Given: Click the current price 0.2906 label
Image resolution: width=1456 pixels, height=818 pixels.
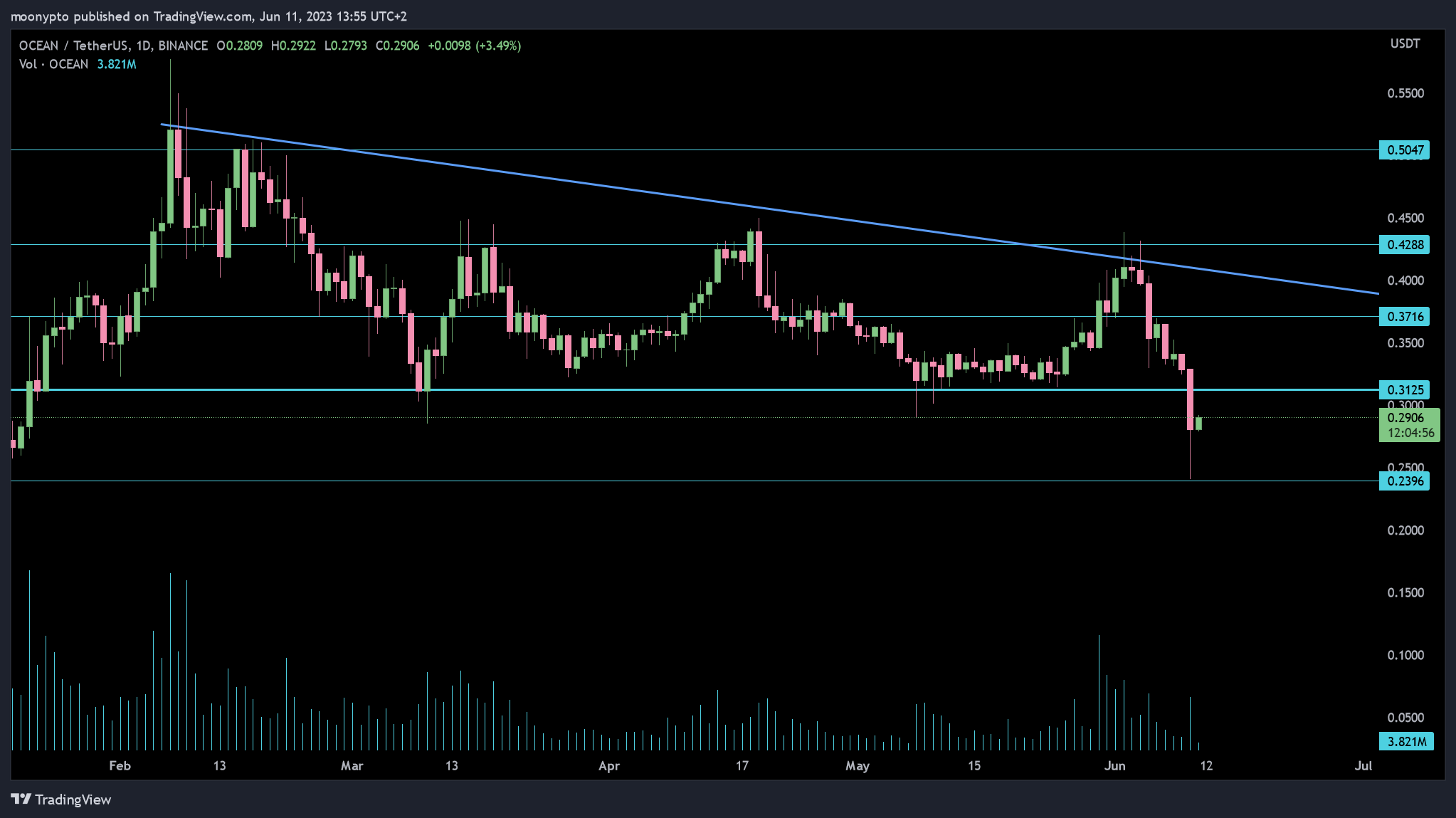Looking at the screenshot, I should point(1405,418).
